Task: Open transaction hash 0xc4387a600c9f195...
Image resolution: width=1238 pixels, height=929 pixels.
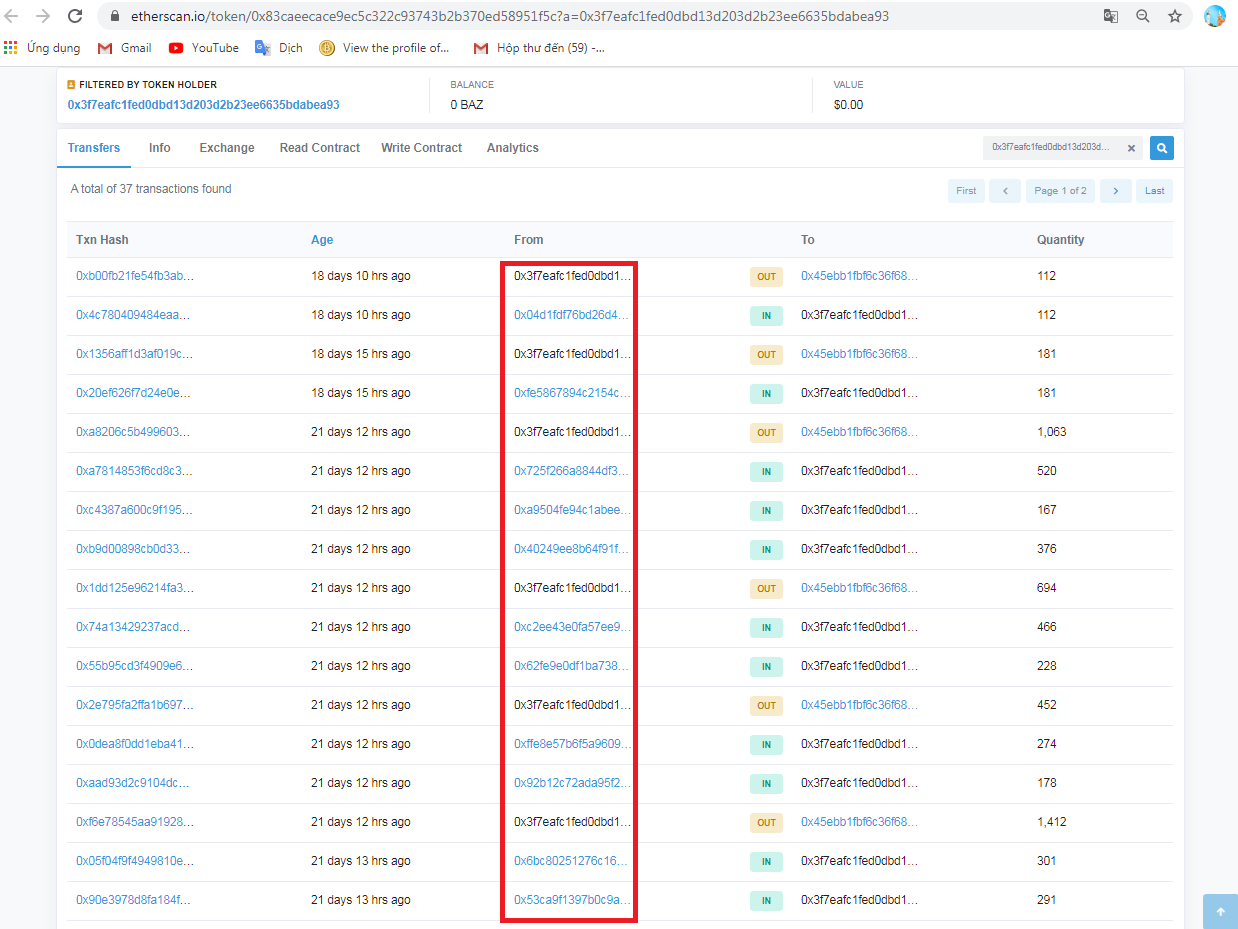Action: 133,510
